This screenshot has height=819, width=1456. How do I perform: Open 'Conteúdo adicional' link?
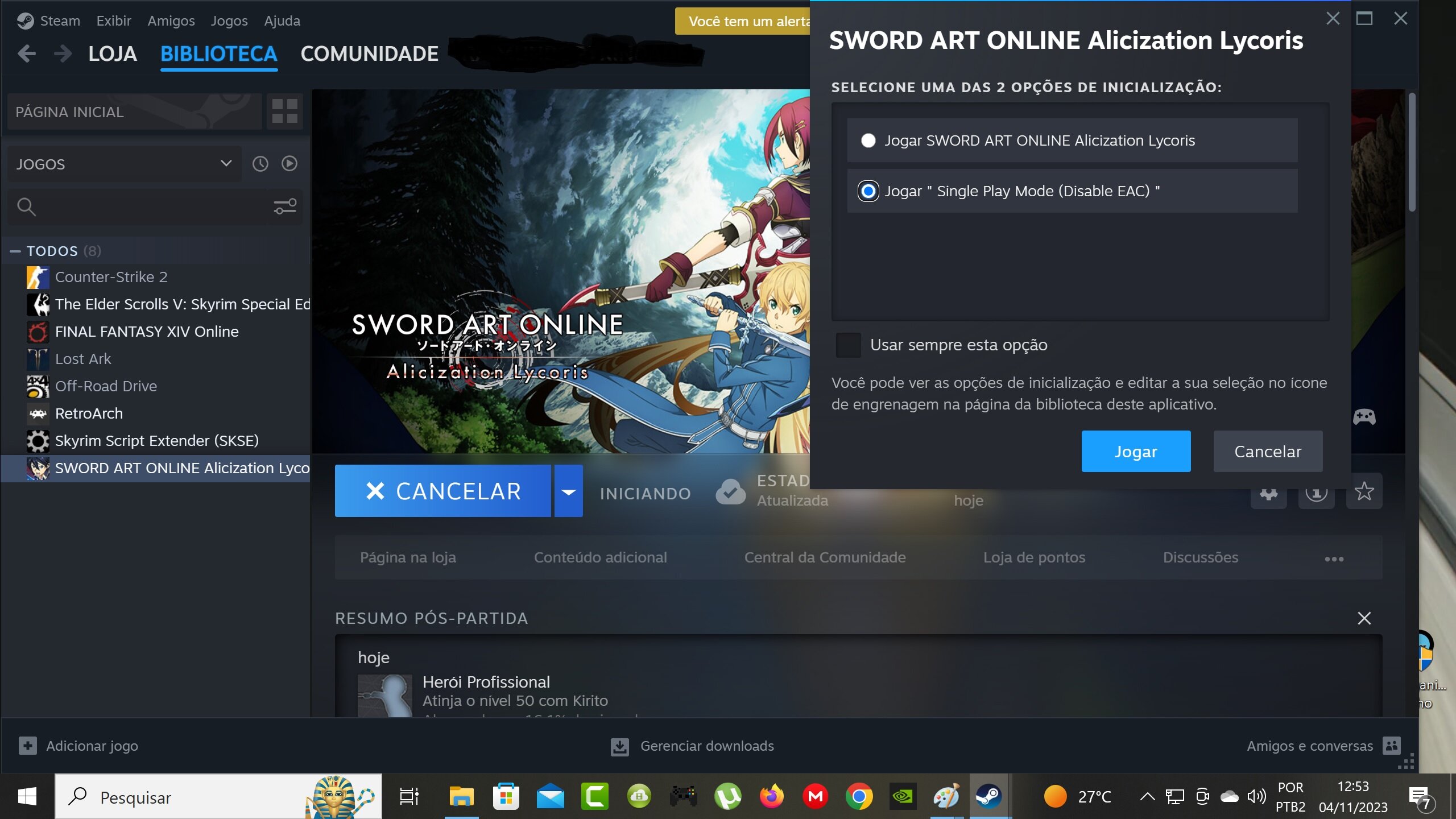point(600,557)
